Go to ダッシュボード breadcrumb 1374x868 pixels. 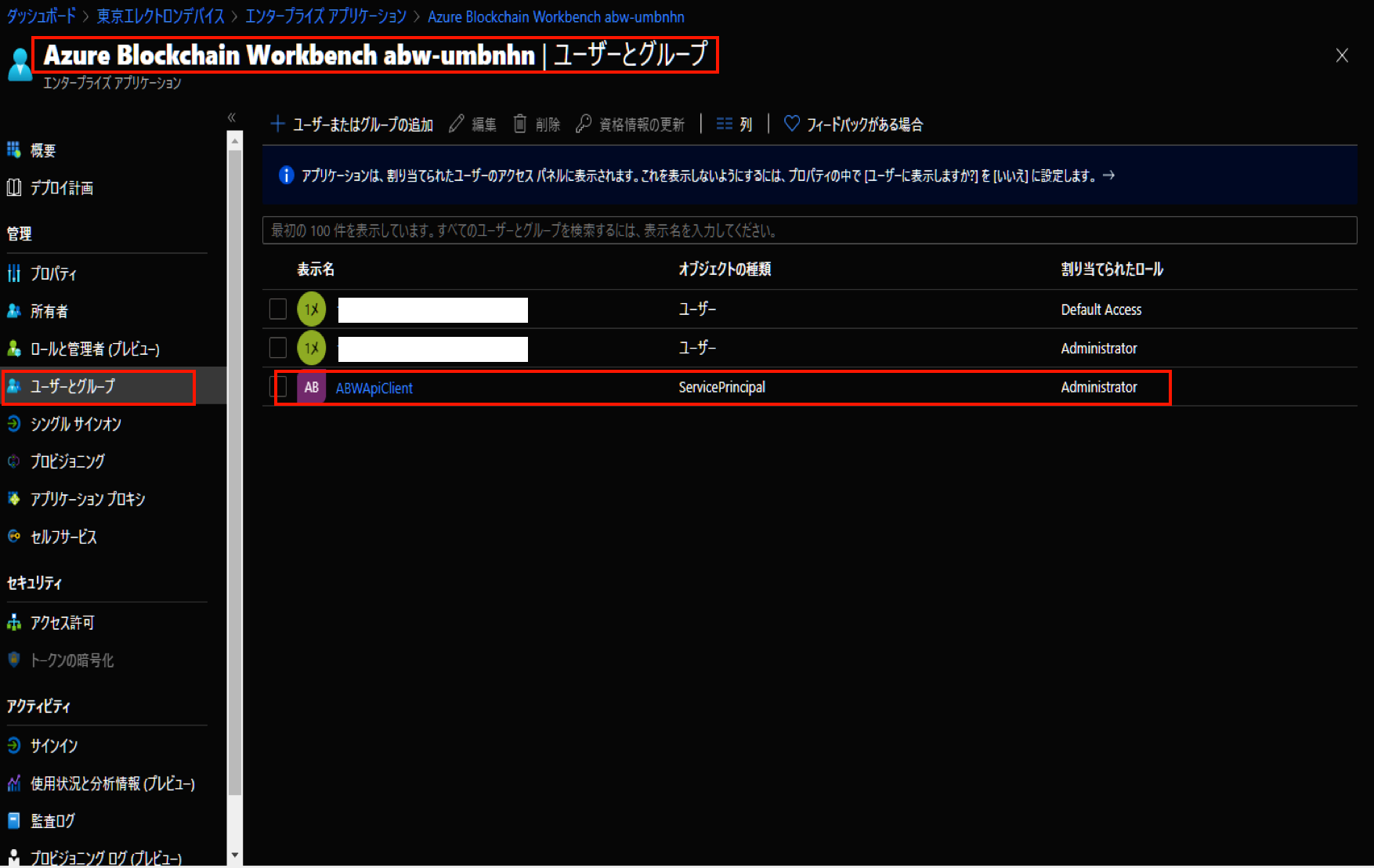[x=42, y=16]
